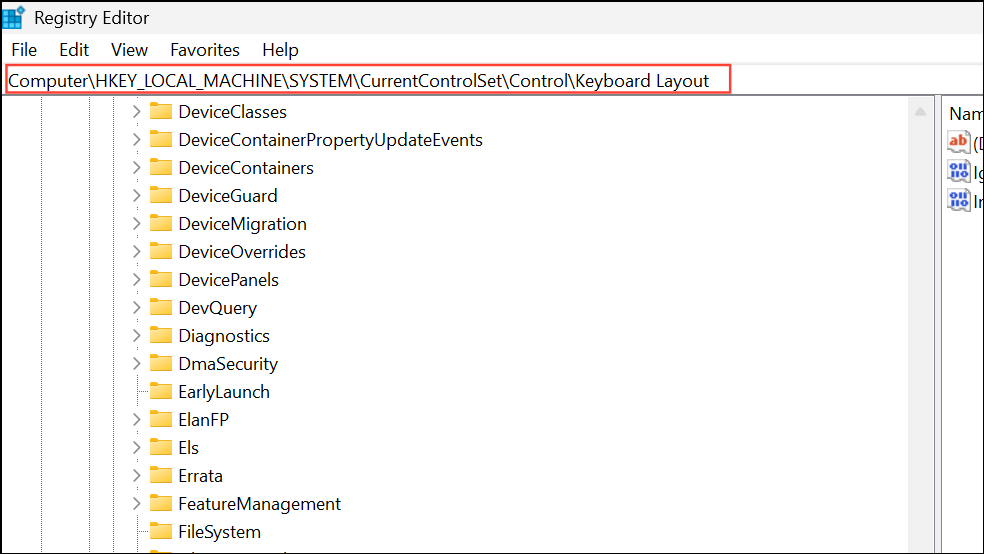The width and height of the screenshot is (984, 554).
Task: Click the DeviceClasses folder icon
Action: 161,112
